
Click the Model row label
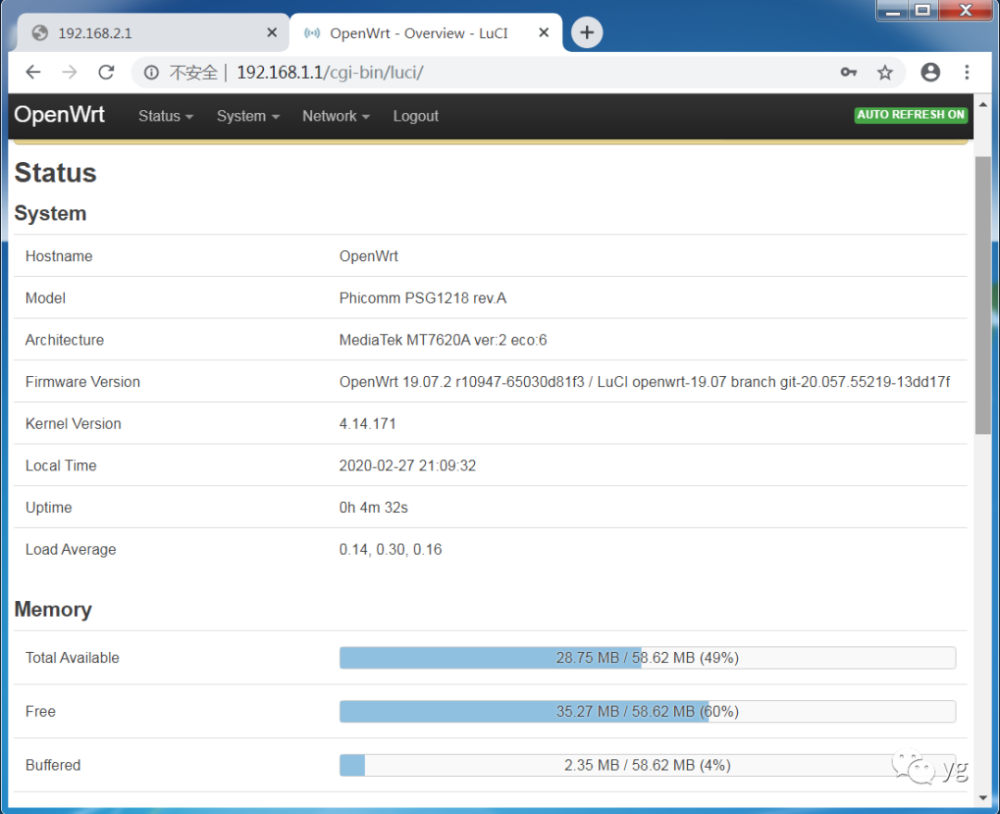45,298
